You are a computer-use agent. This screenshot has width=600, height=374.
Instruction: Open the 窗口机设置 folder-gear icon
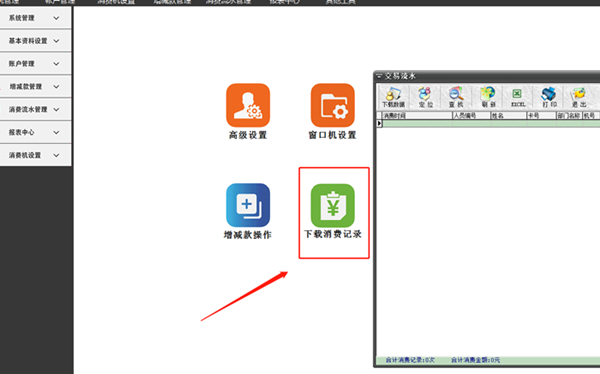click(333, 105)
